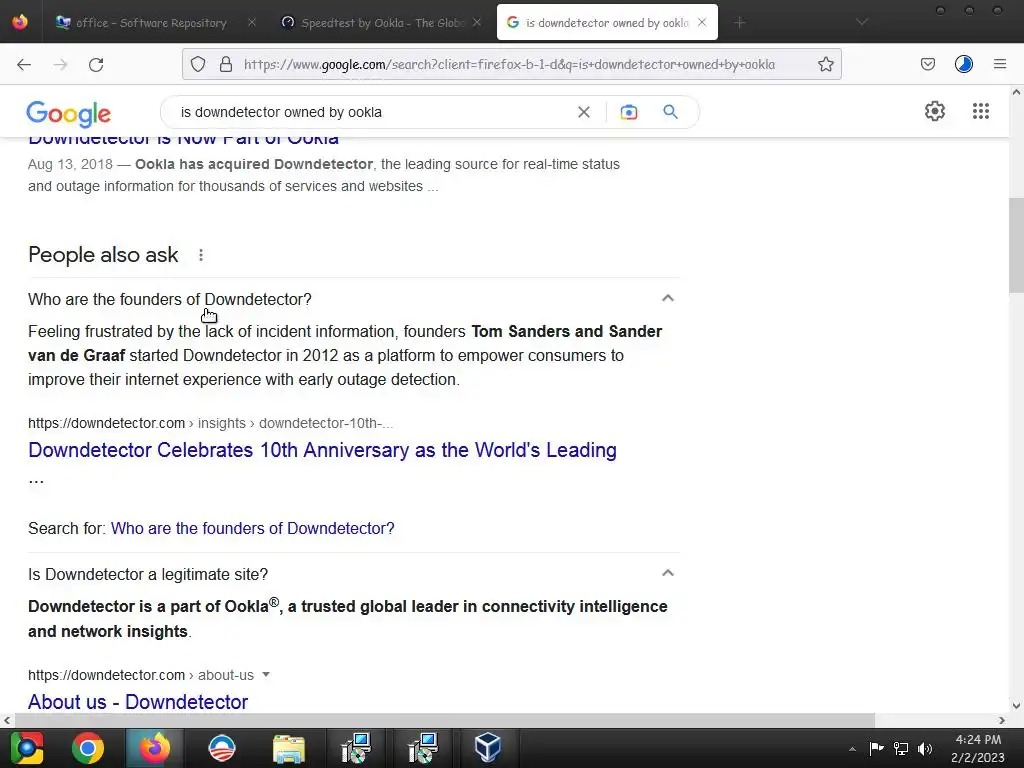The image size is (1024, 768).
Task: Save page to Pocket
Action: click(927, 64)
